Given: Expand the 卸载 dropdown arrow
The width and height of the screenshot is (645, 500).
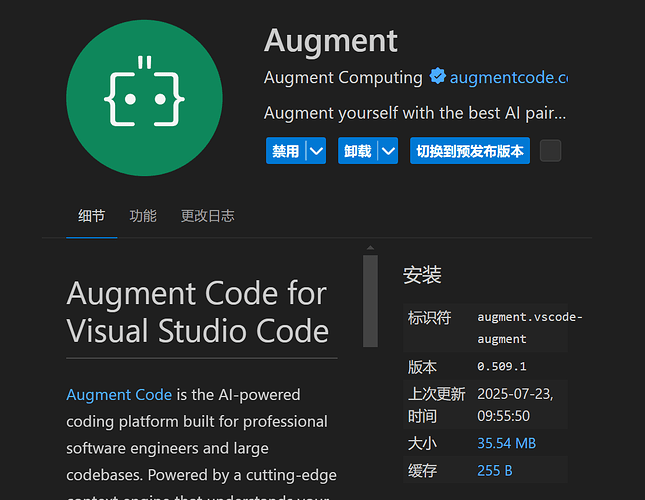Looking at the screenshot, I should (388, 151).
